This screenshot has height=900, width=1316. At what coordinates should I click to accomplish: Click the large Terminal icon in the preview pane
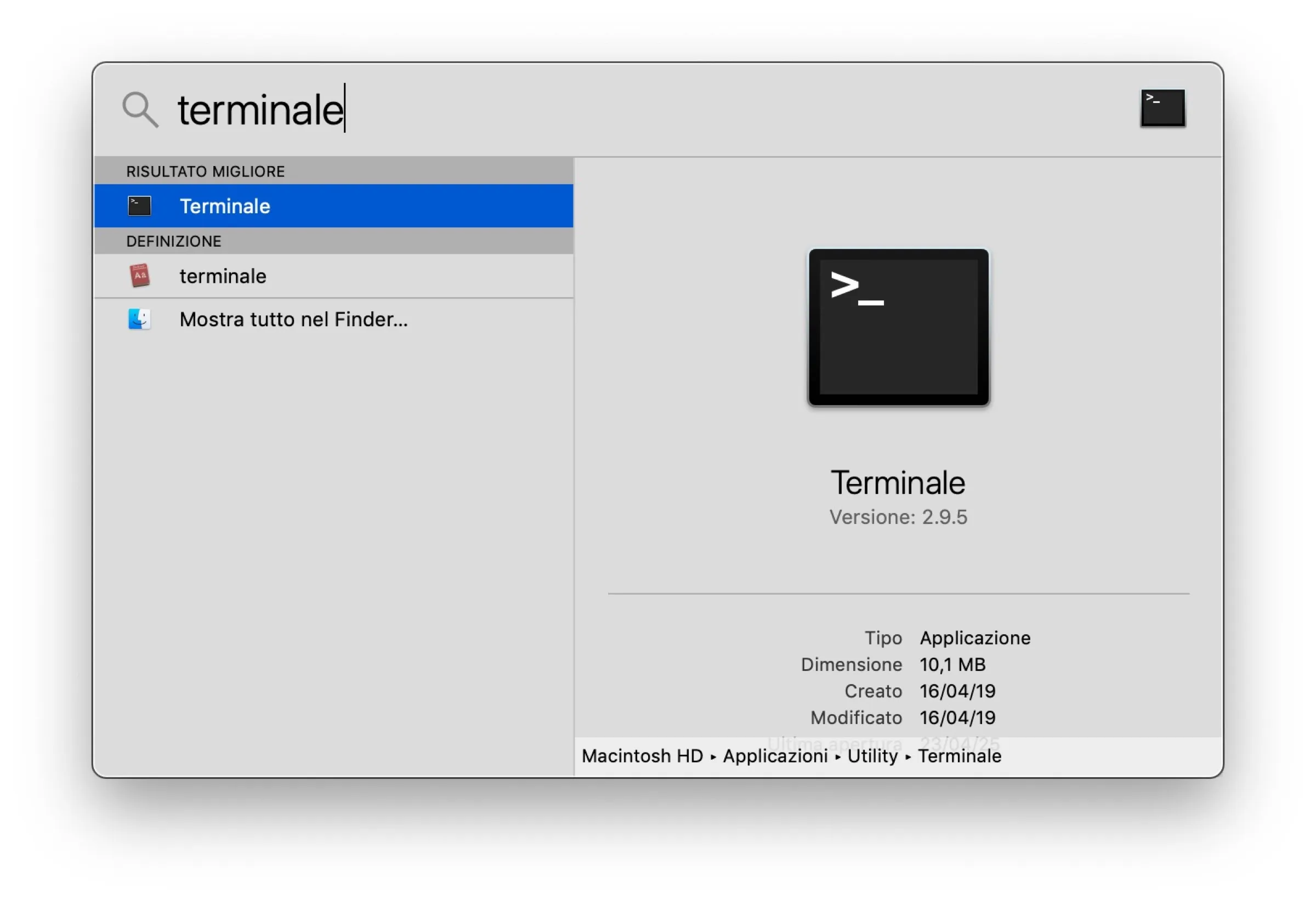point(898,327)
